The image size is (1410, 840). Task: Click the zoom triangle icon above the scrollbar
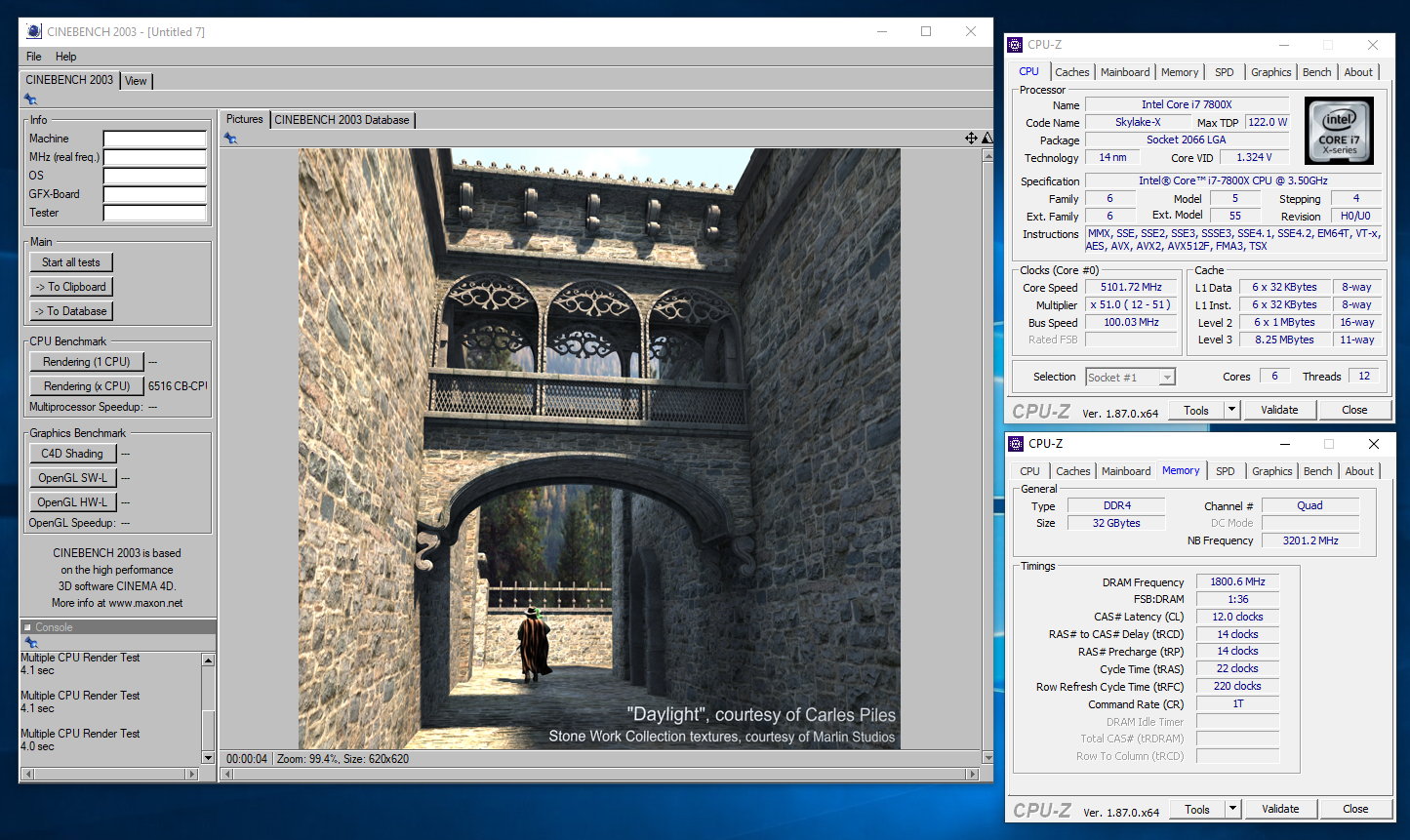(x=987, y=139)
